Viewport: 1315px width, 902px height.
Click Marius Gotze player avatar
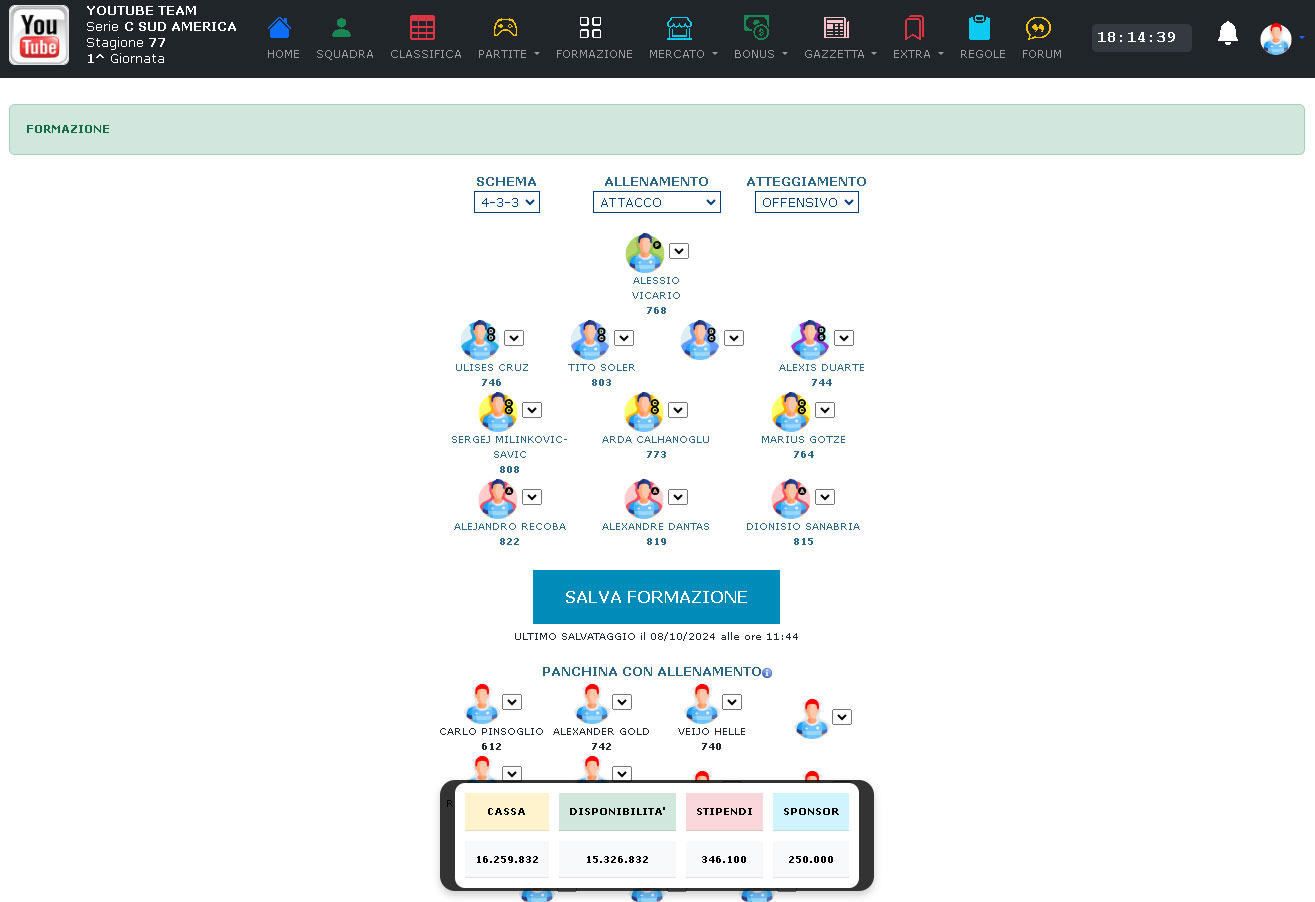(791, 412)
